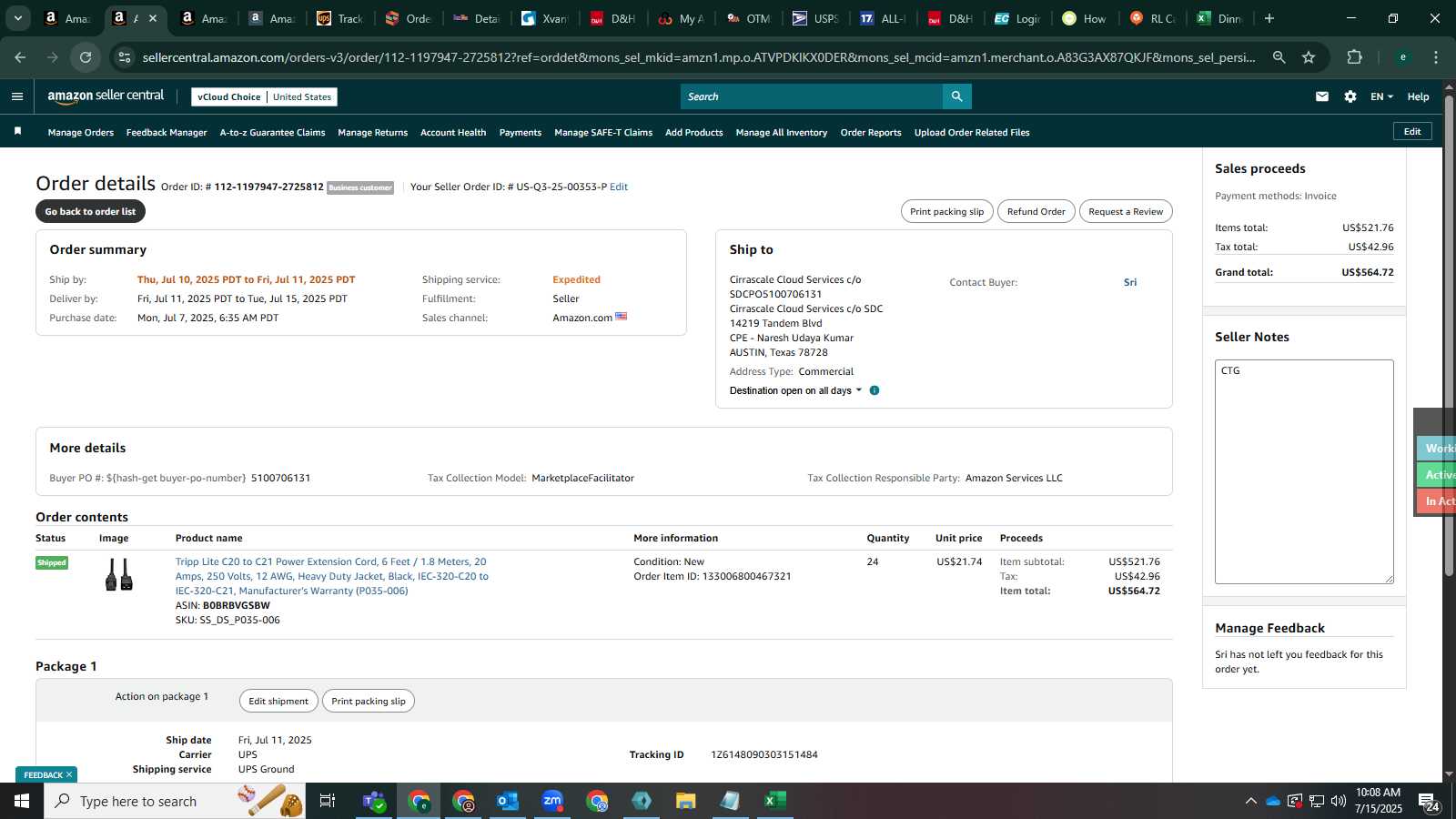Open Payments in the nav bar
This screenshot has width=1456, height=819.
[x=521, y=132]
